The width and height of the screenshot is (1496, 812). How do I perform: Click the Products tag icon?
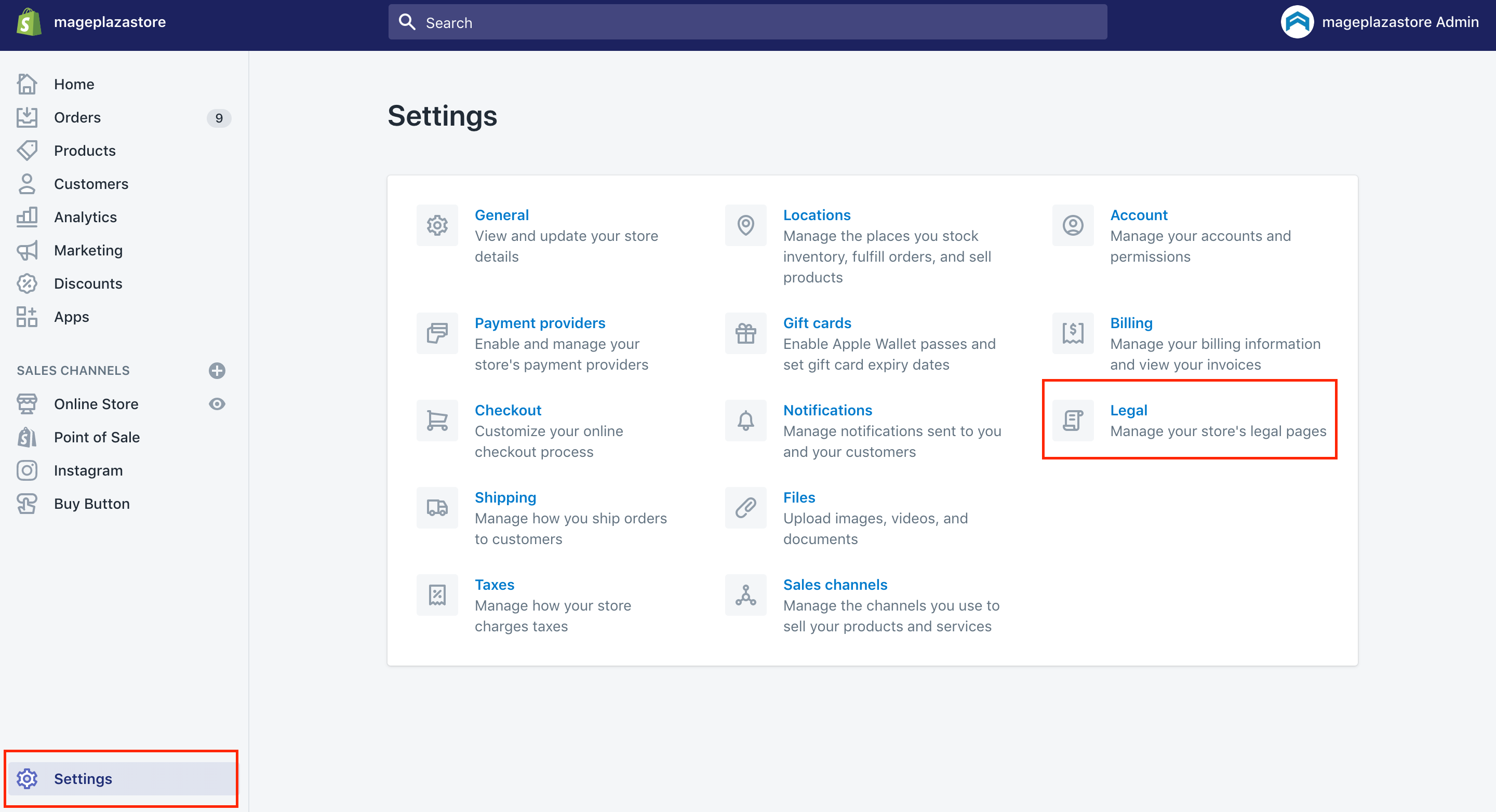26,151
